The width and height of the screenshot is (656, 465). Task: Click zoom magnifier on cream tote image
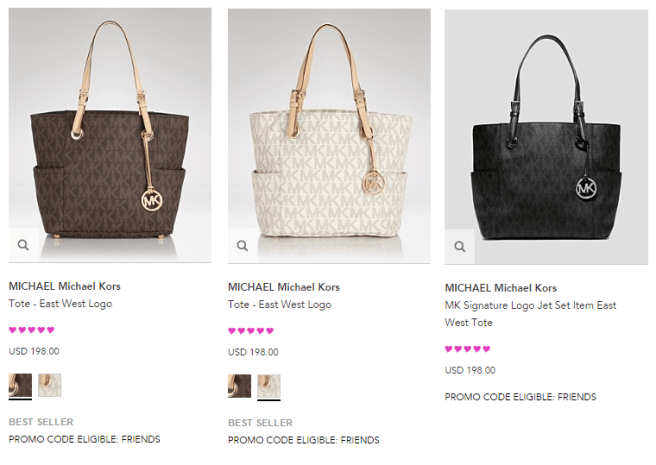[x=242, y=245]
